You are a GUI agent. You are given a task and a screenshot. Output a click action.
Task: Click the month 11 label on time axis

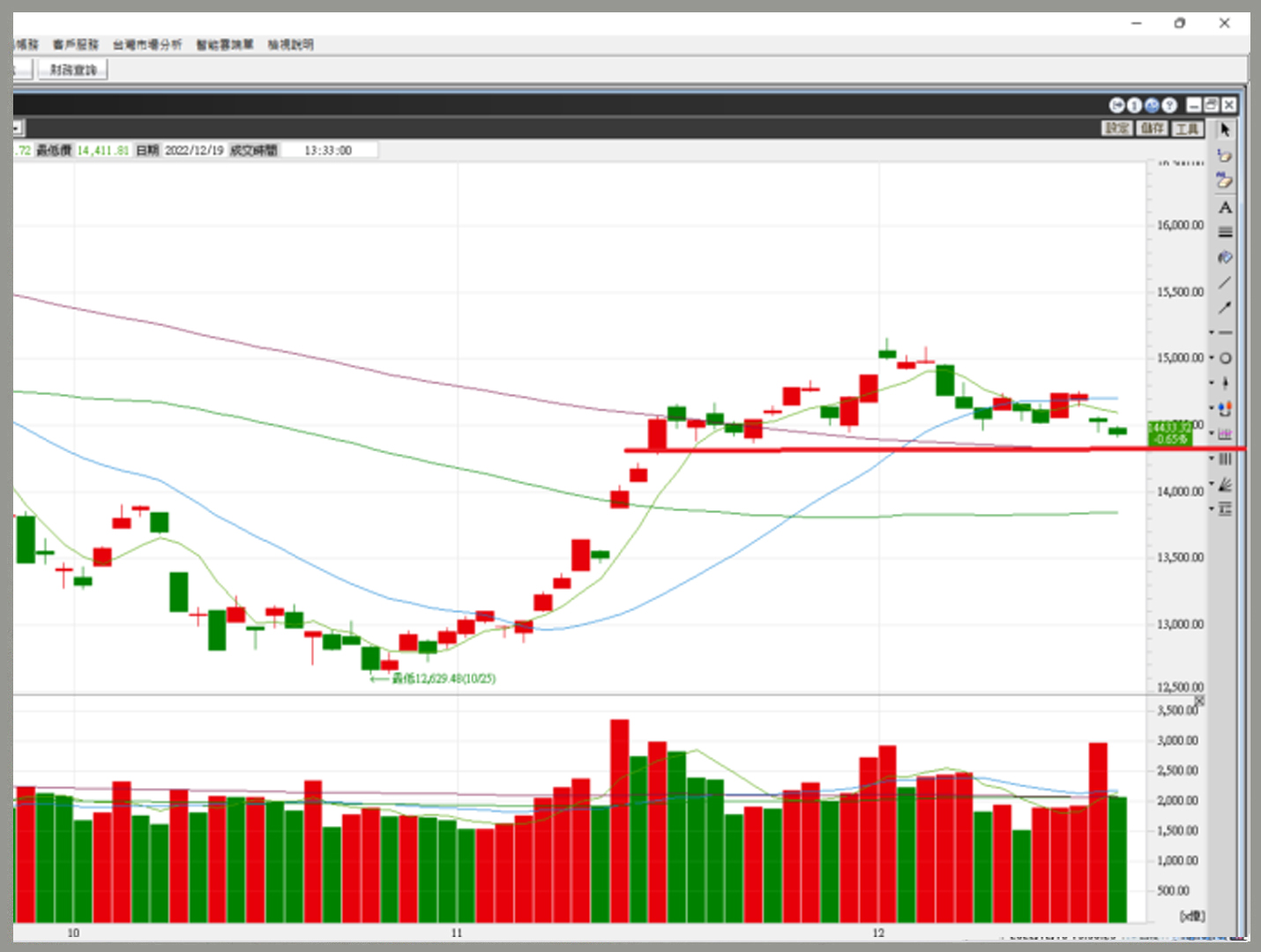point(457,933)
